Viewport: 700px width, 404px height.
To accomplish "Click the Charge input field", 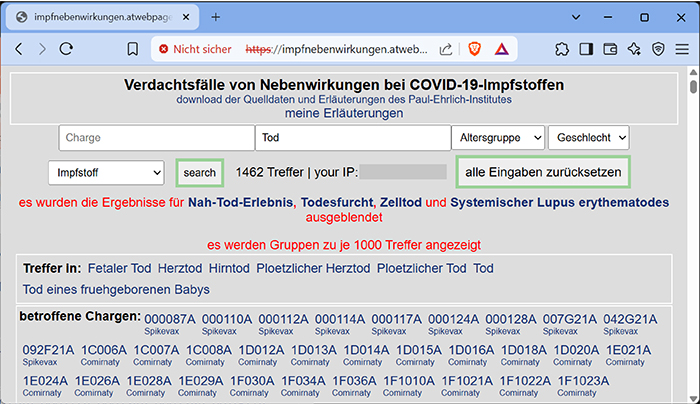I will pyautogui.click(x=156, y=138).
